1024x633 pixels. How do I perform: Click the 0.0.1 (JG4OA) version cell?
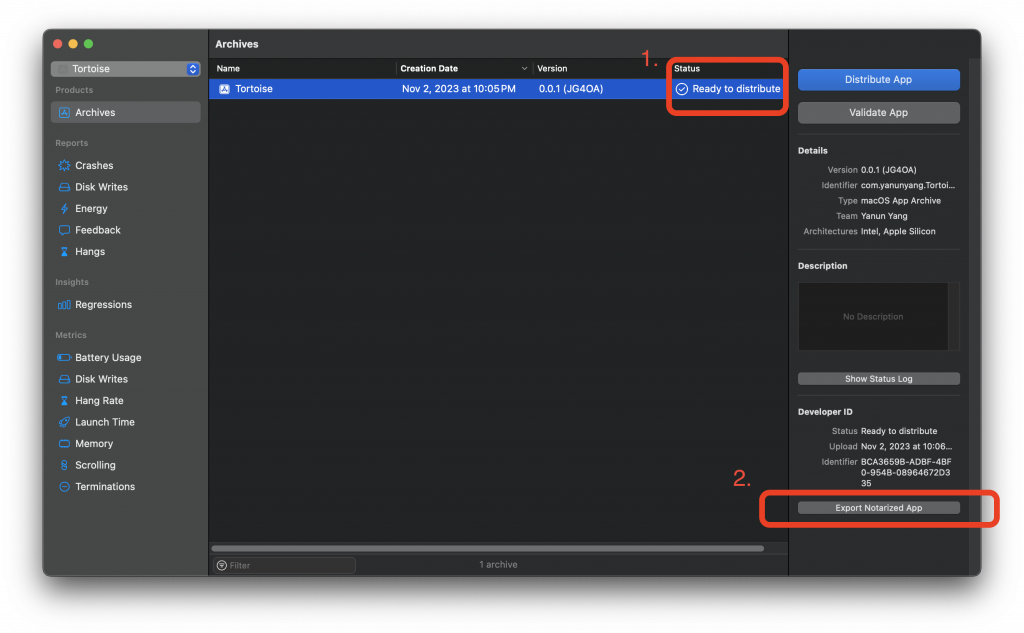(571, 89)
